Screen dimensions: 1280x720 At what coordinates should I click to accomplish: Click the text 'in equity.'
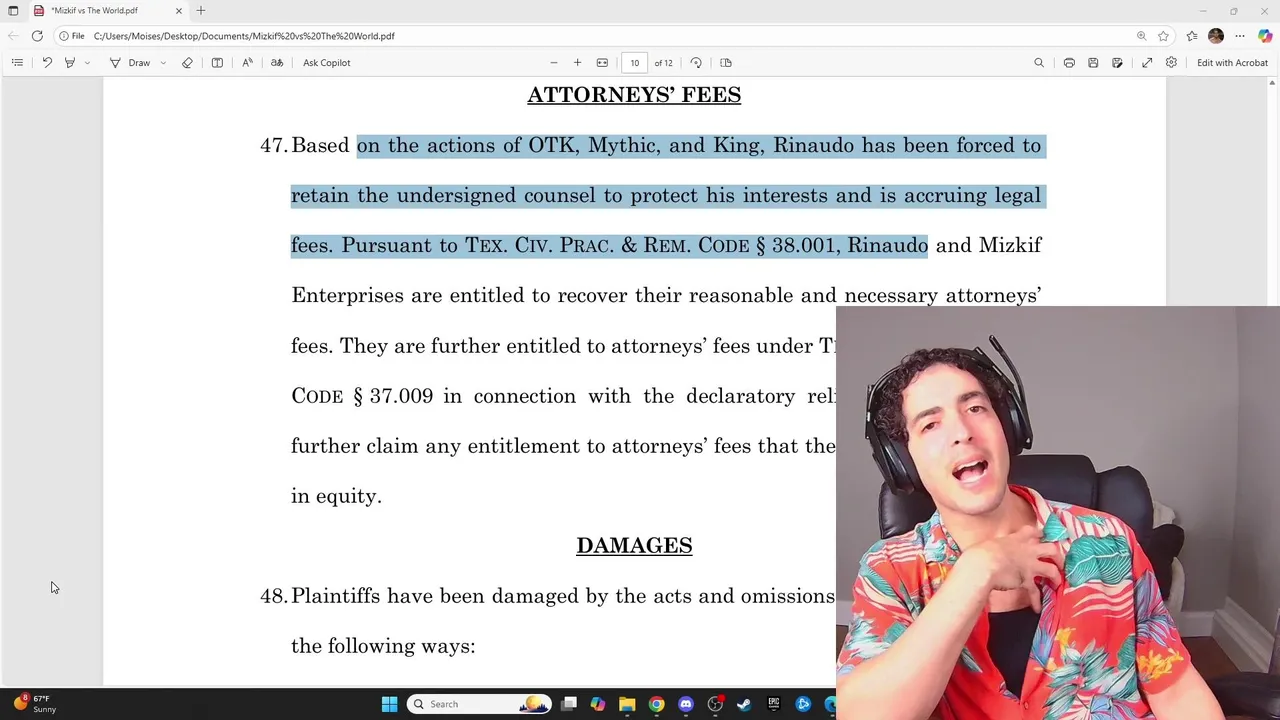coord(336,496)
